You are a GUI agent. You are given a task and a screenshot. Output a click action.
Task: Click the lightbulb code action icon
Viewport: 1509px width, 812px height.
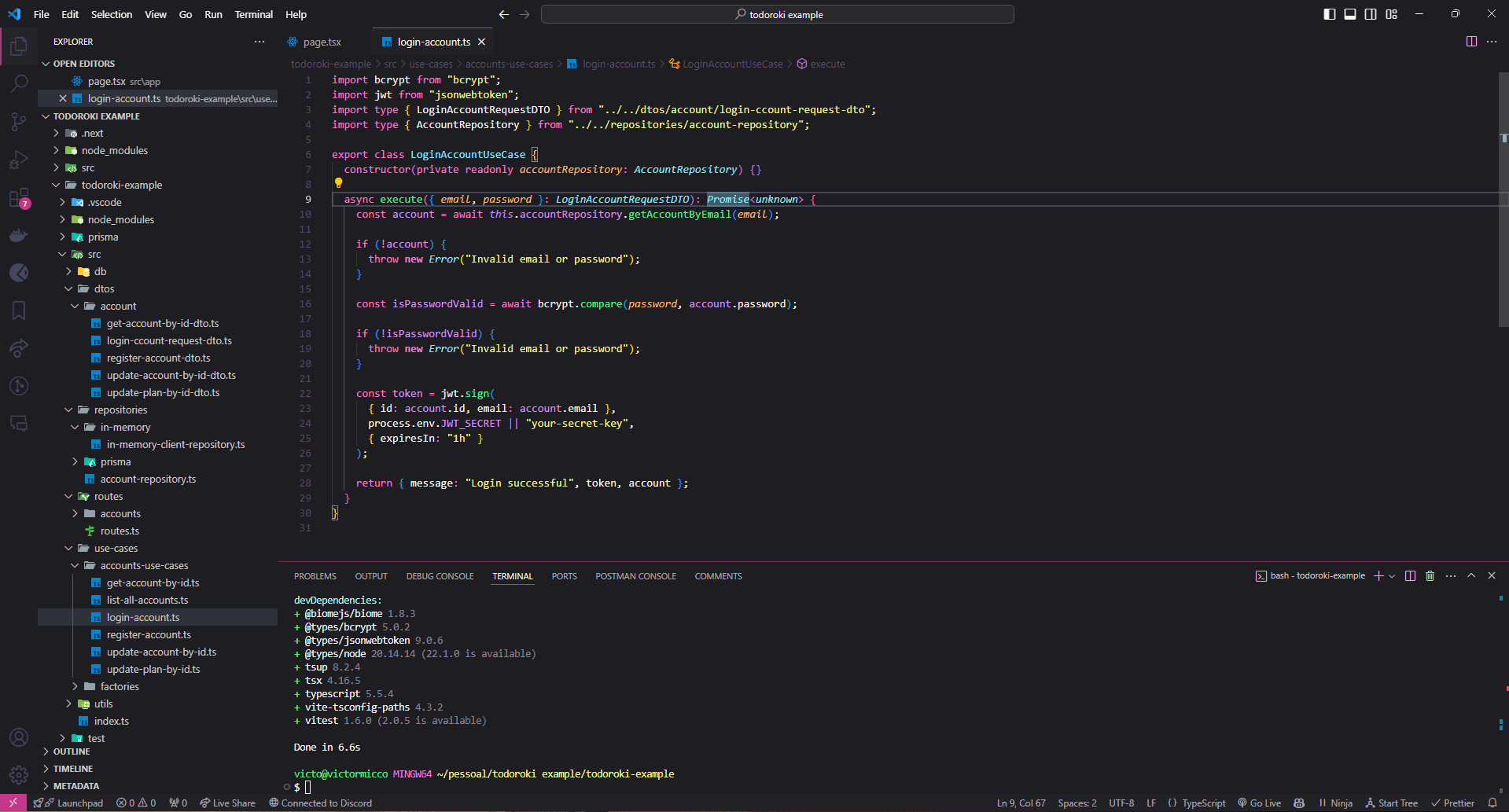[339, 183]
